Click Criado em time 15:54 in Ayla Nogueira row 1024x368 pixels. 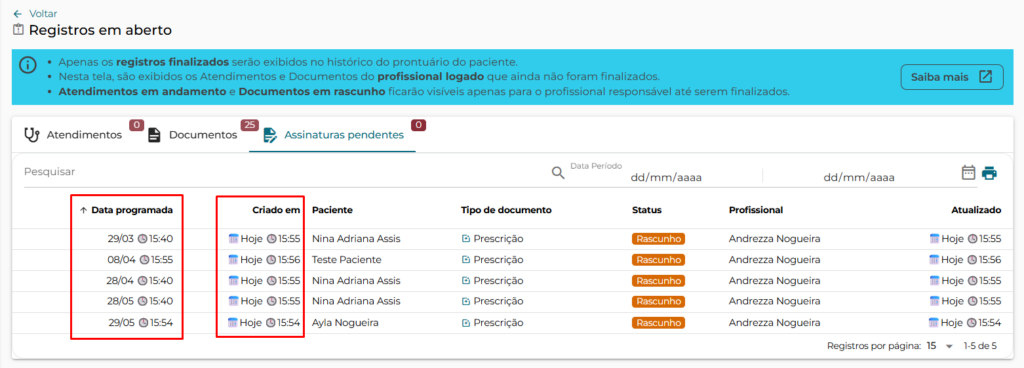(x=289, y=322)
